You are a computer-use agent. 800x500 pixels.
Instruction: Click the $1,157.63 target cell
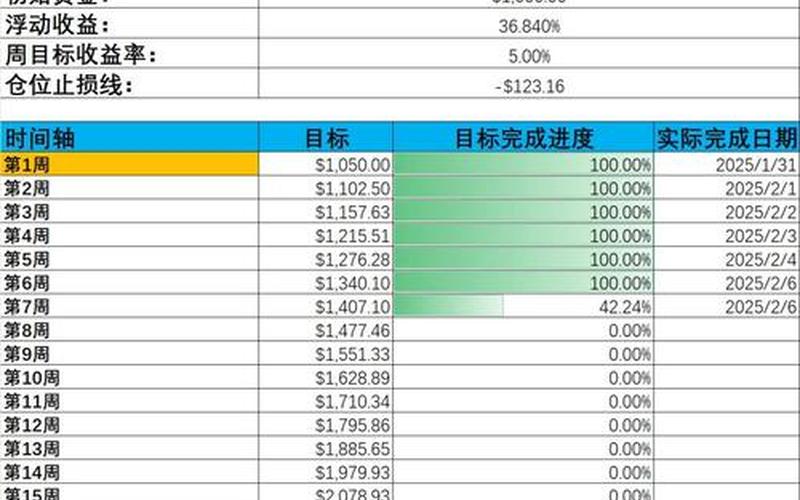[326, 211]
